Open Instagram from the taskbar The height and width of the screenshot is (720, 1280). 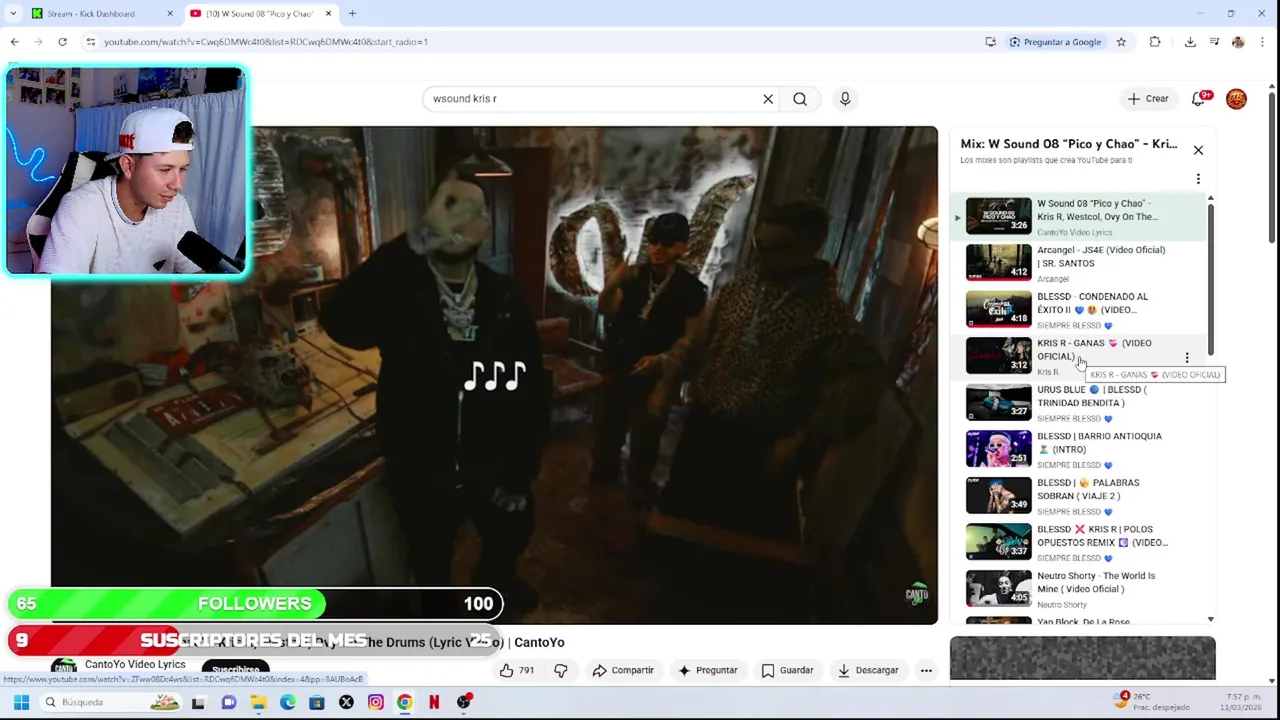click(376, 702)
